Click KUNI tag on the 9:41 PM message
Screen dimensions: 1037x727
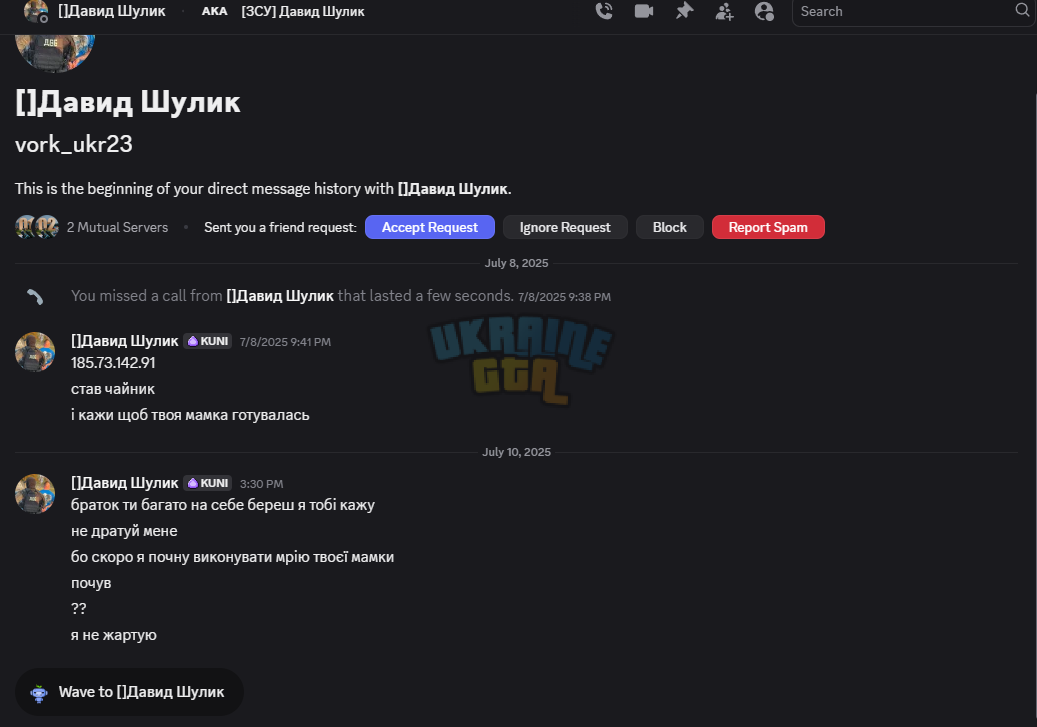click(208, 341)
